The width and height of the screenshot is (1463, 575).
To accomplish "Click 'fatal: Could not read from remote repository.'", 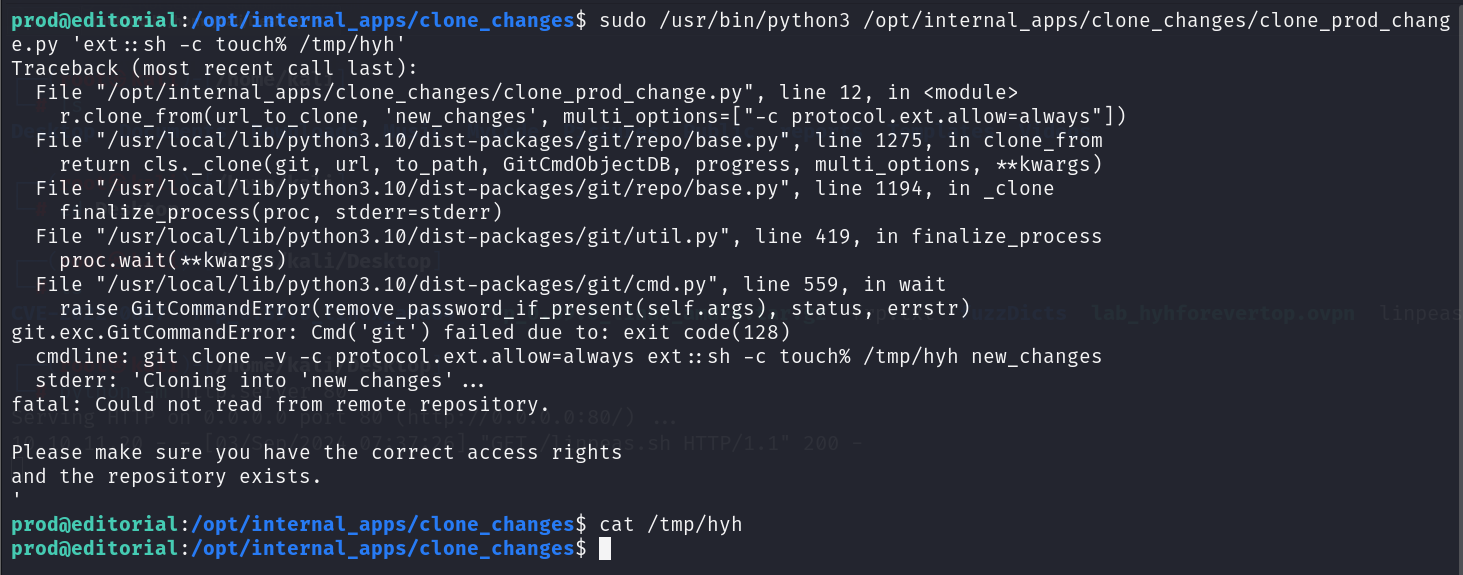I will [280, 404].
